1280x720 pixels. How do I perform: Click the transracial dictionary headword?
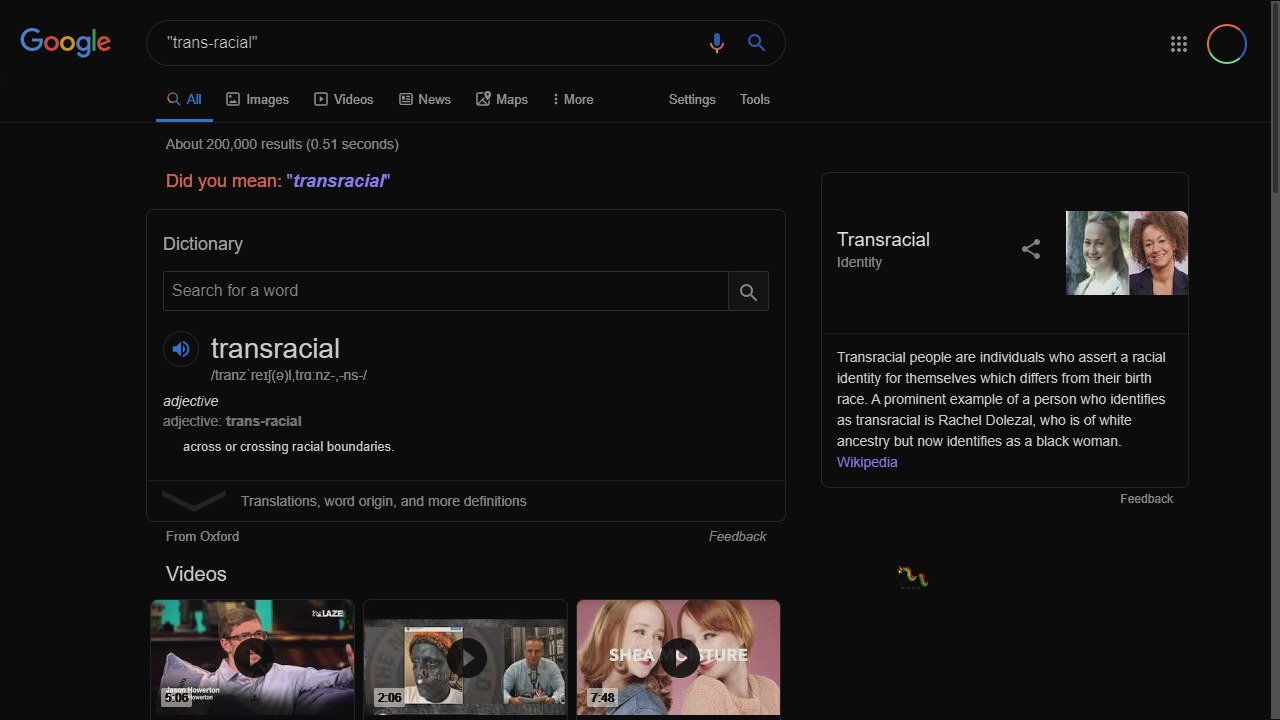[x=275, y=349]
